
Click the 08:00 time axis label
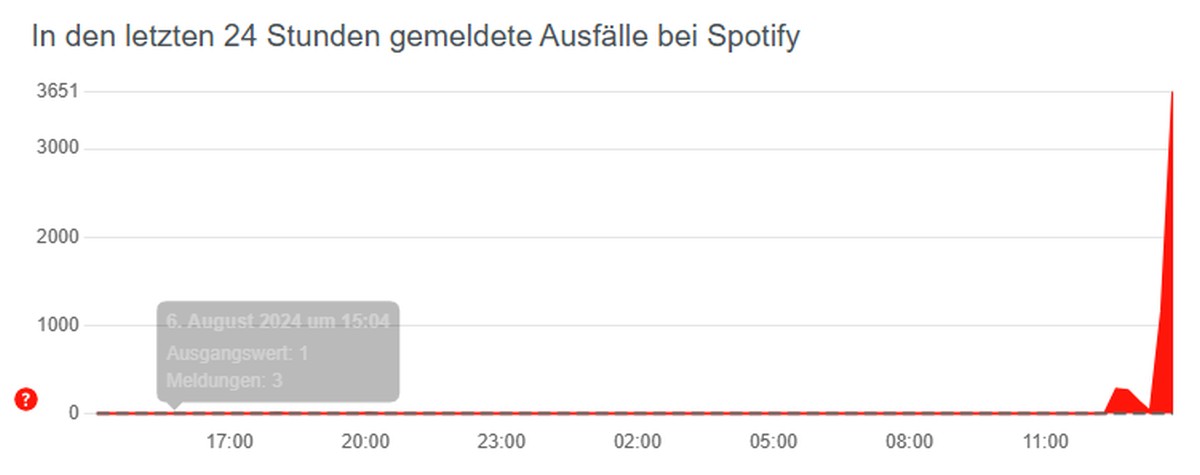(x=909, y=440)
